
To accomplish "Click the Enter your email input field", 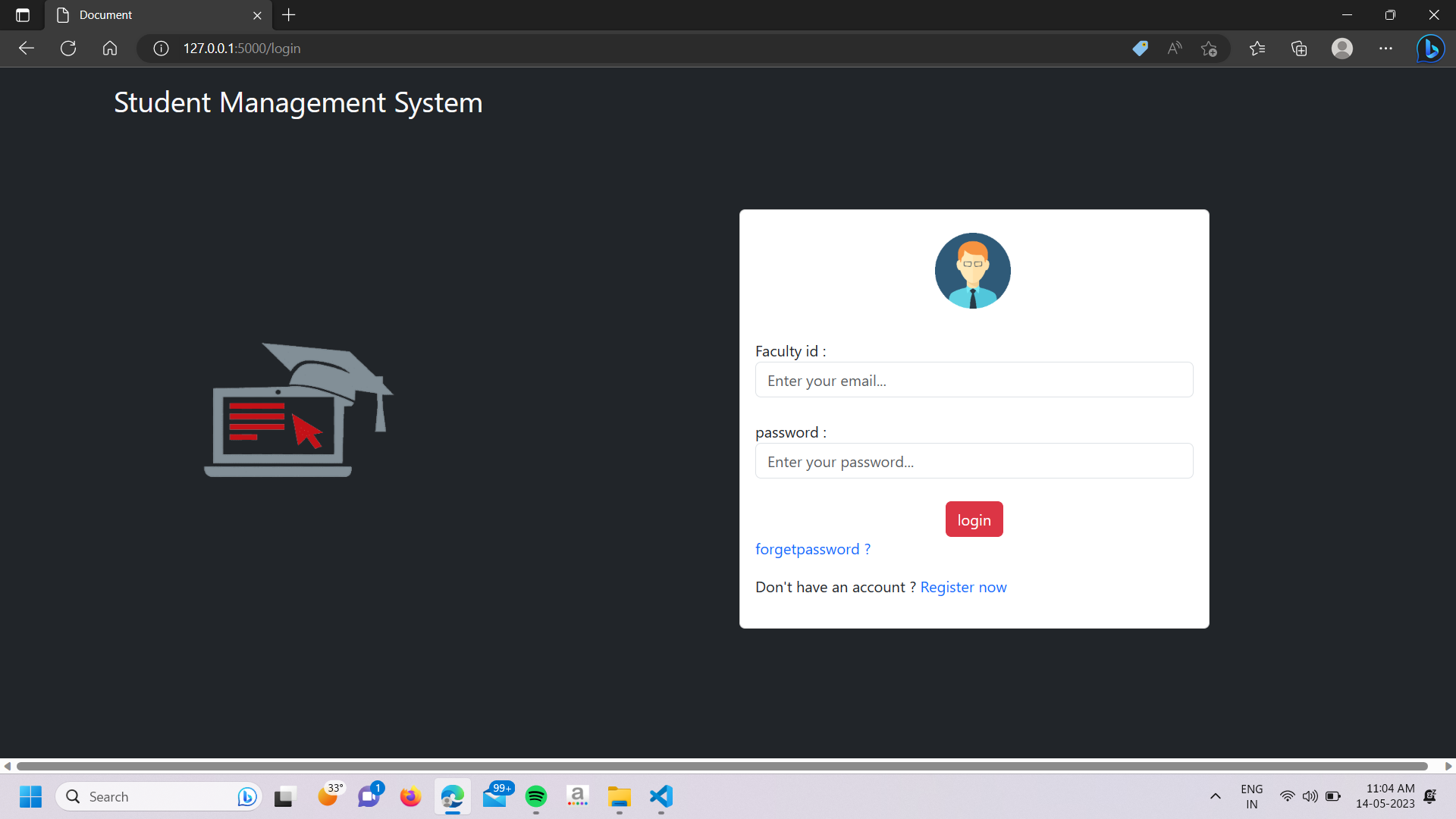I will coord(974,380).
